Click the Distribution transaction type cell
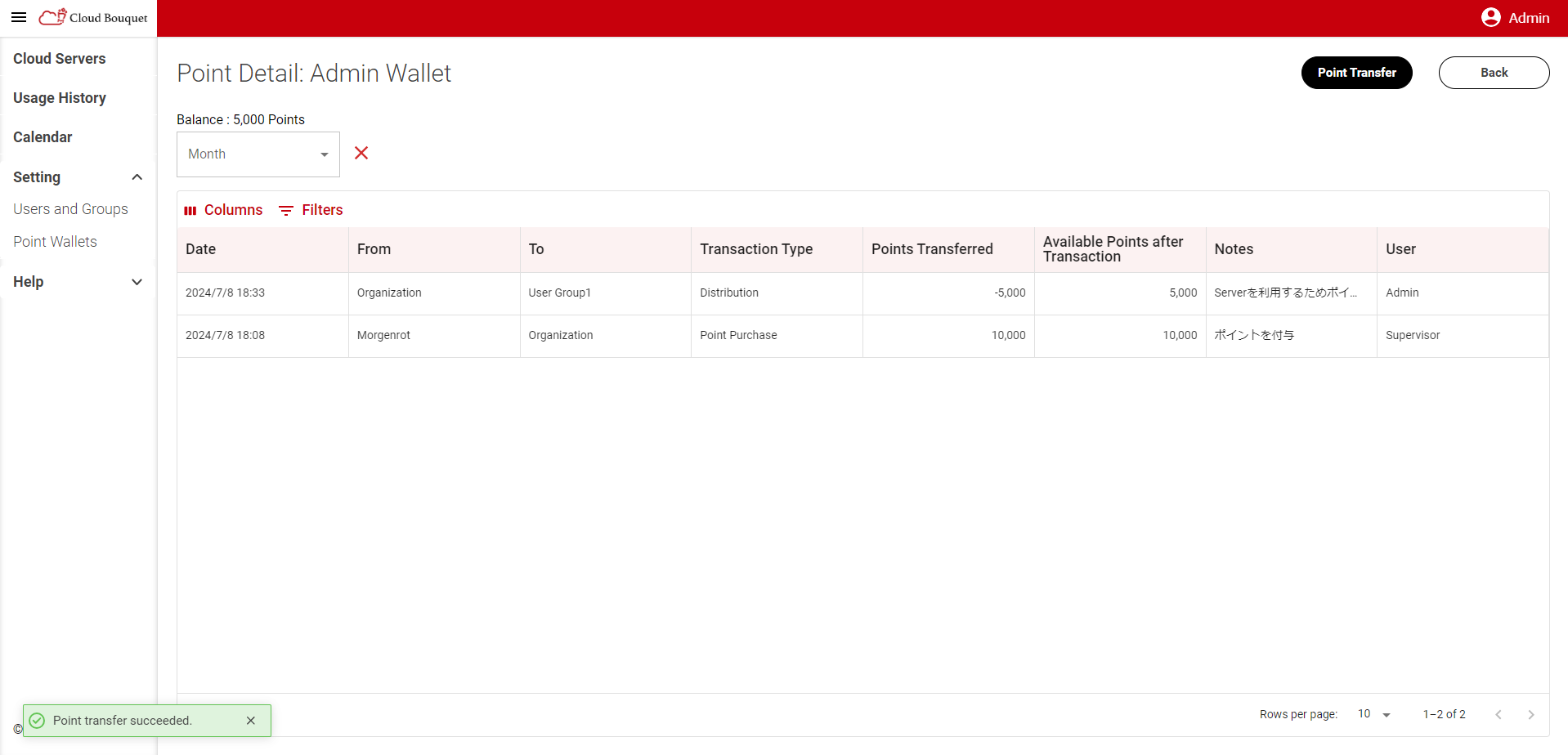 [x=777, y=293]
